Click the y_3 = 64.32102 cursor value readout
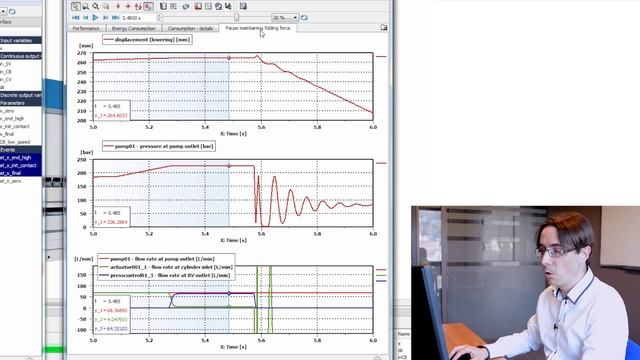 111,329
